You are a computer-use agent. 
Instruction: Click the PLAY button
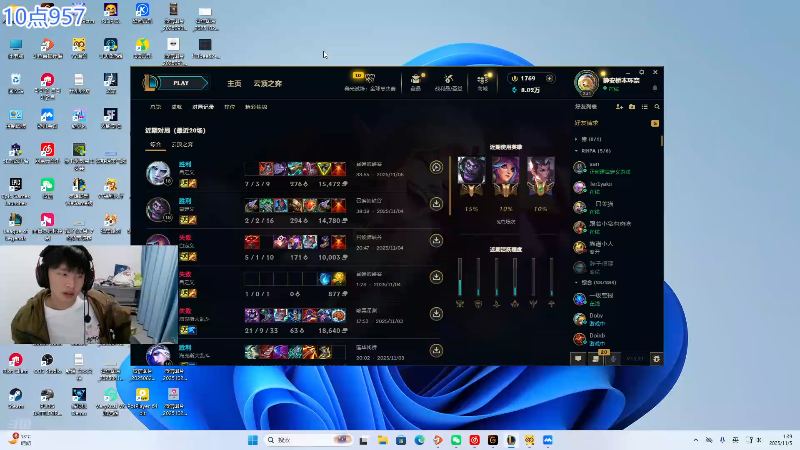[182, 83]
